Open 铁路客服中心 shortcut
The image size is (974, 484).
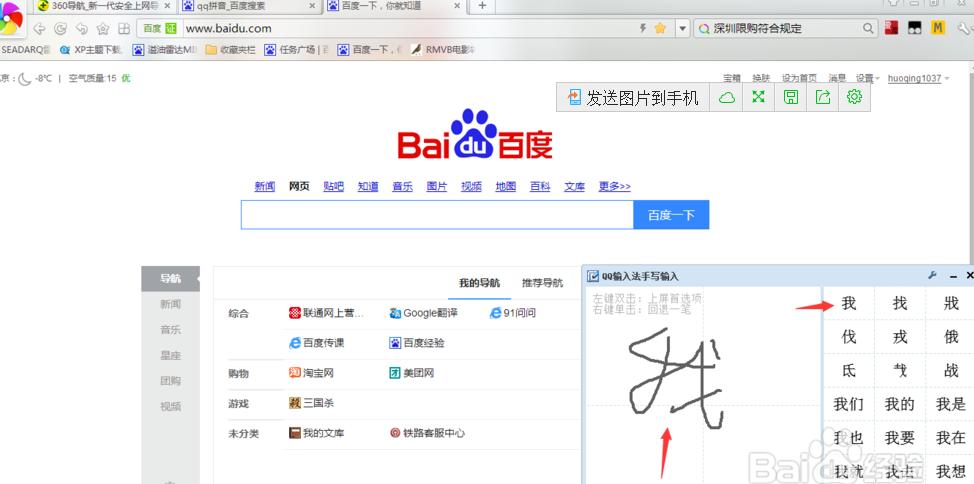coord(427,433)
